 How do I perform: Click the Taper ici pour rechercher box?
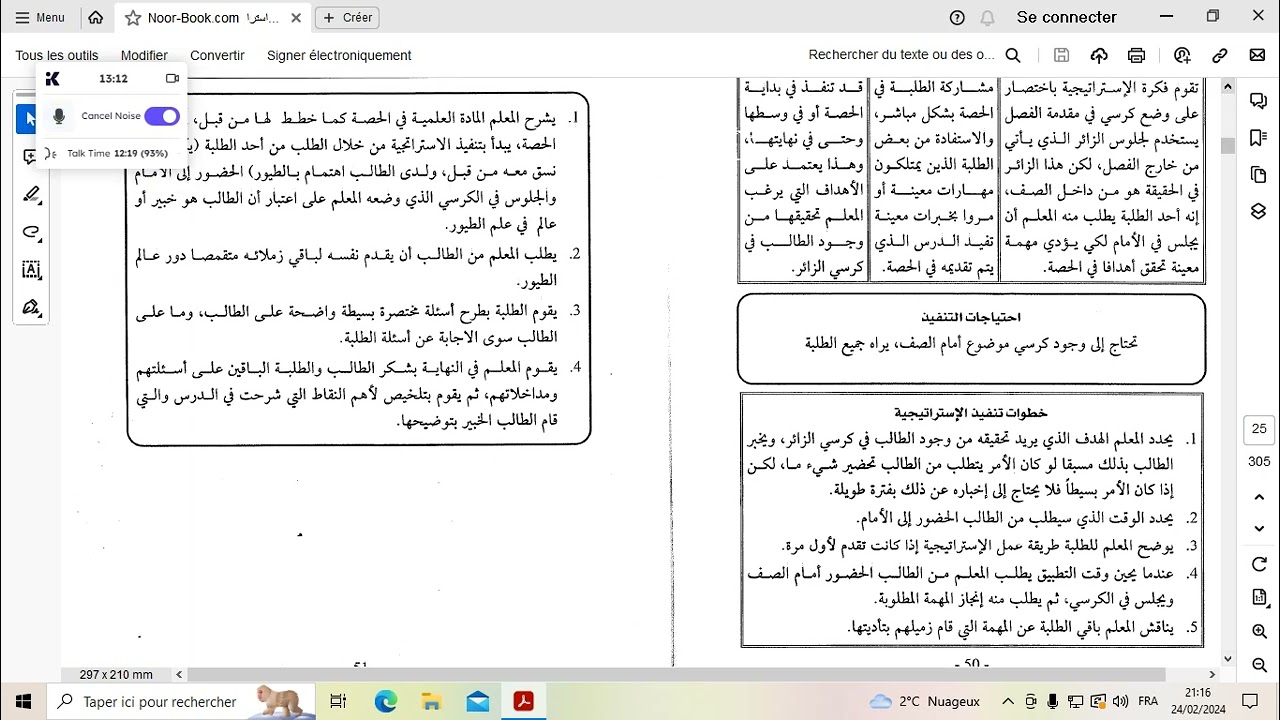pos(181,702)
